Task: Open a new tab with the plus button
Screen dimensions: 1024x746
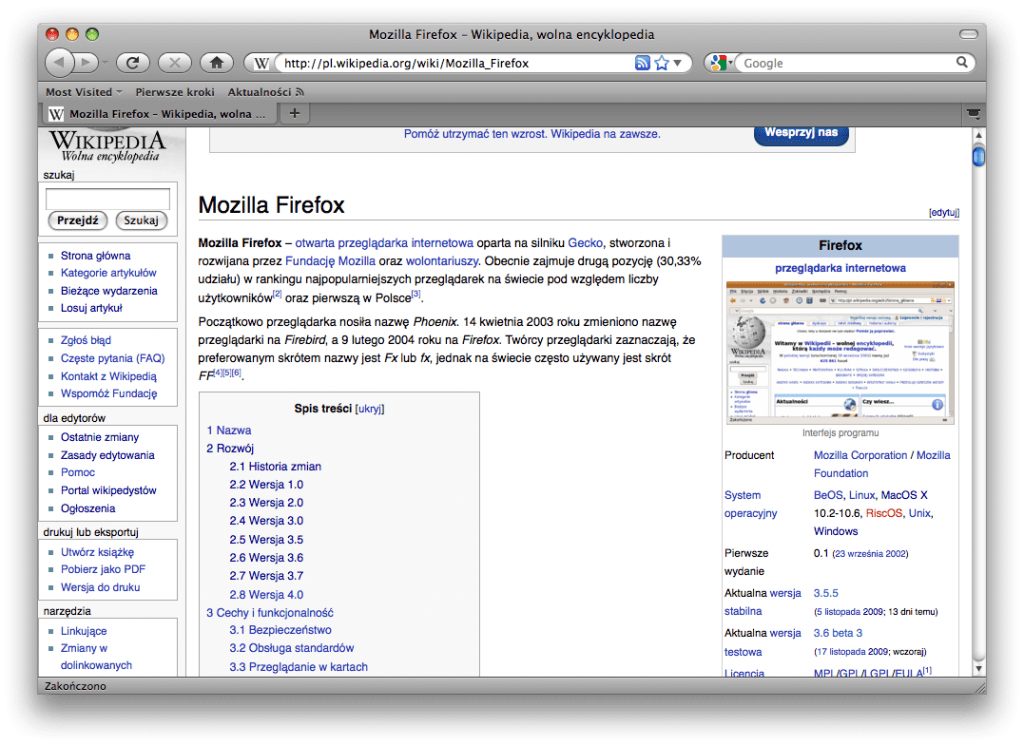Action: tap(295, 114)
